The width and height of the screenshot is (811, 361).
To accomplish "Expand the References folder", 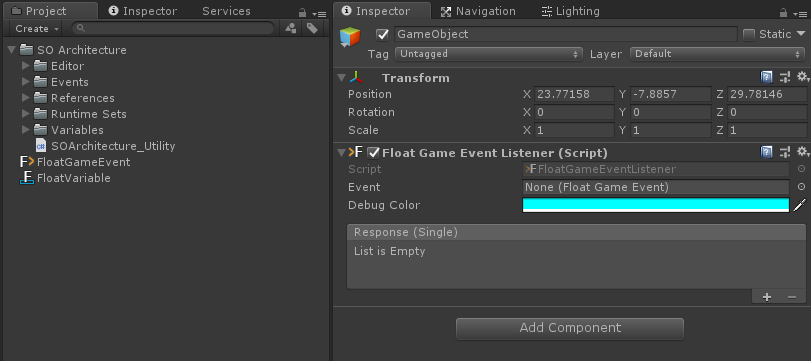I will (25, 98).
